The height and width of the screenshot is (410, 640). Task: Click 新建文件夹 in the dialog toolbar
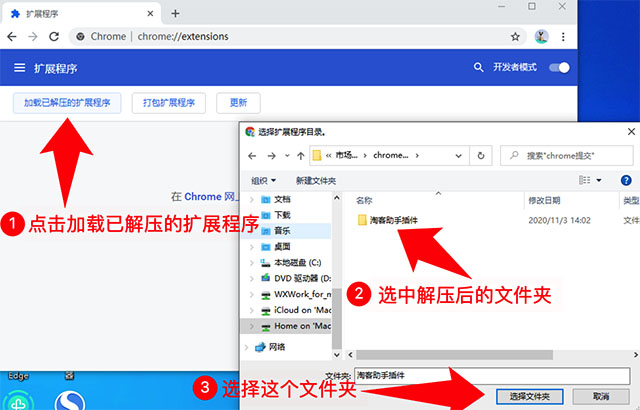coord(316,180)
